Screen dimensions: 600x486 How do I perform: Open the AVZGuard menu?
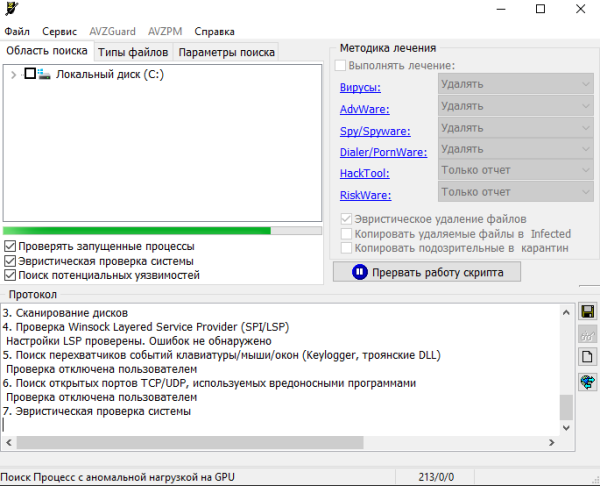pyautogui.click(x=112, y=31)
